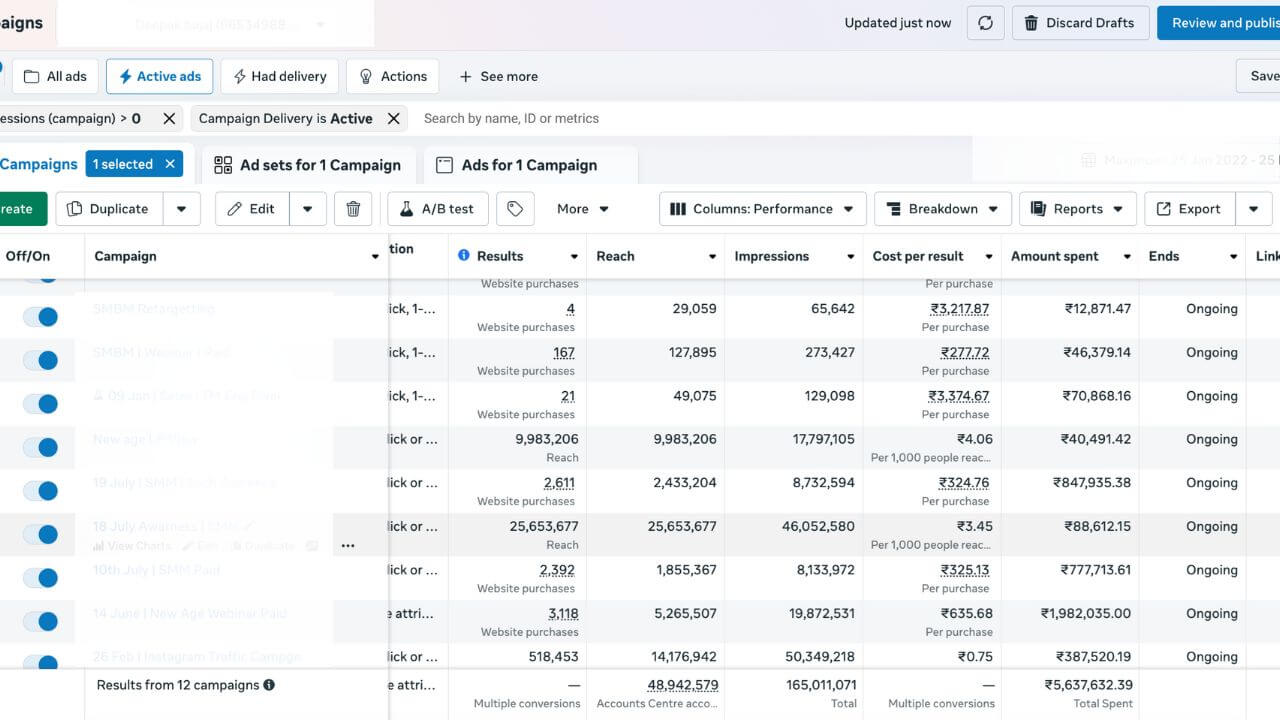Select the Had delivery filter
Image resolution: width=1280 pixels, height=720 pixels.
279,76
